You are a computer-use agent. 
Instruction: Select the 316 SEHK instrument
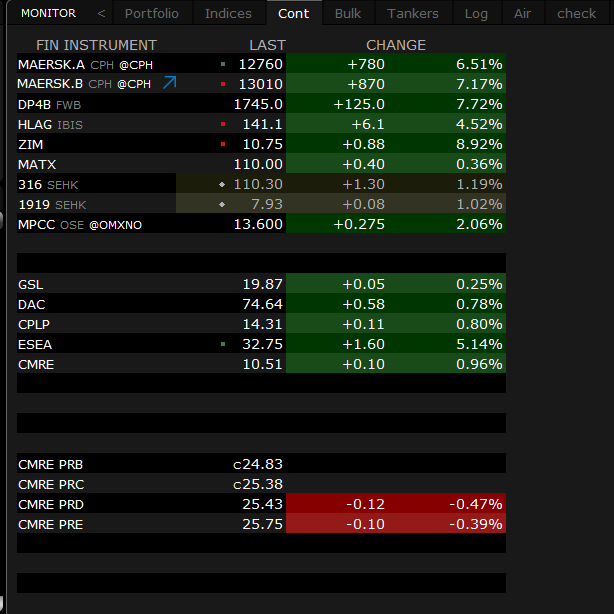[48, 184]
